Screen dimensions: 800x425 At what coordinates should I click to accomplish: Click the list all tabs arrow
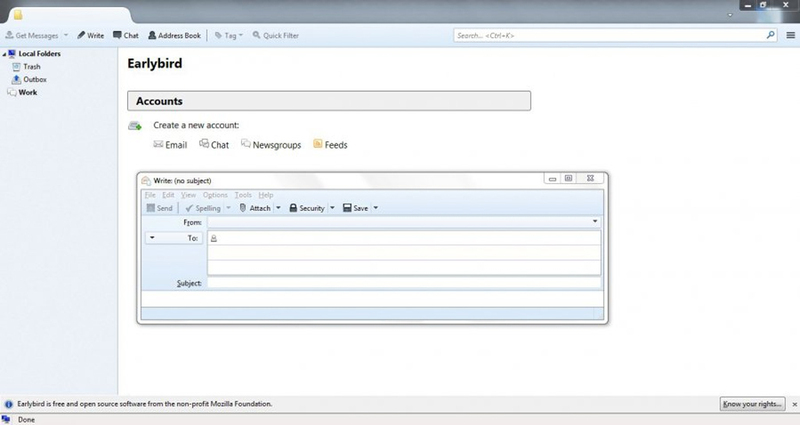point(730,15)
